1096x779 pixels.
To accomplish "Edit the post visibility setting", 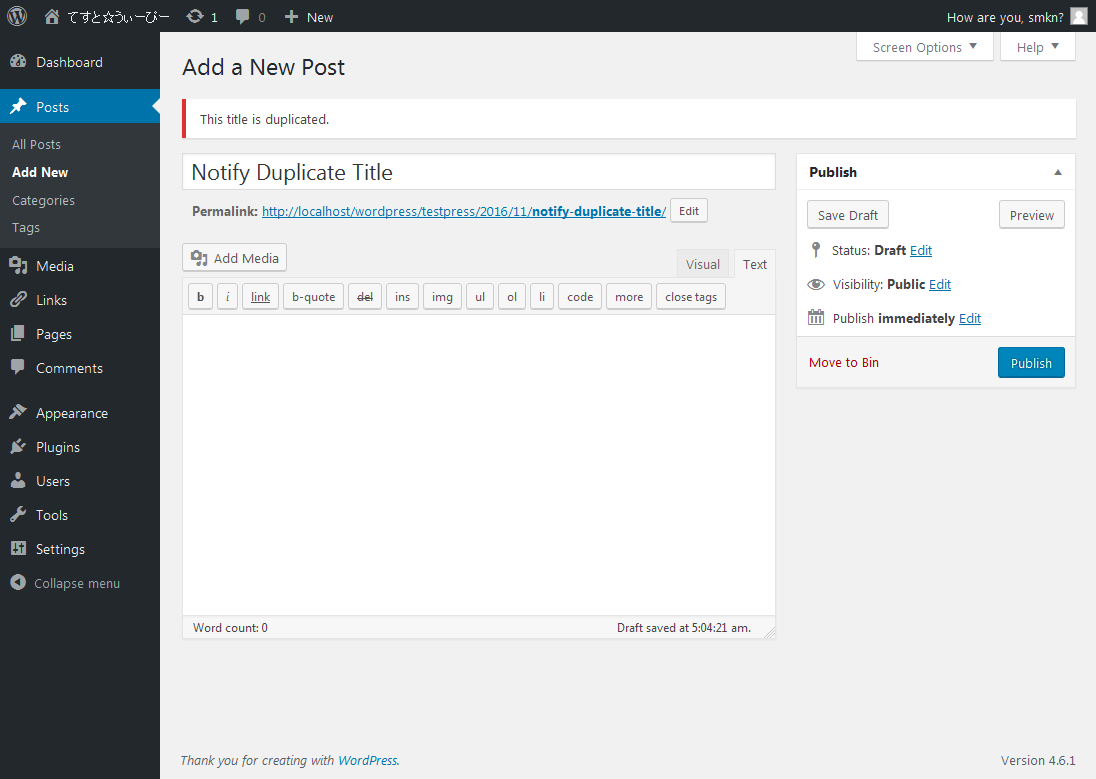I will [x=940, y=284].
